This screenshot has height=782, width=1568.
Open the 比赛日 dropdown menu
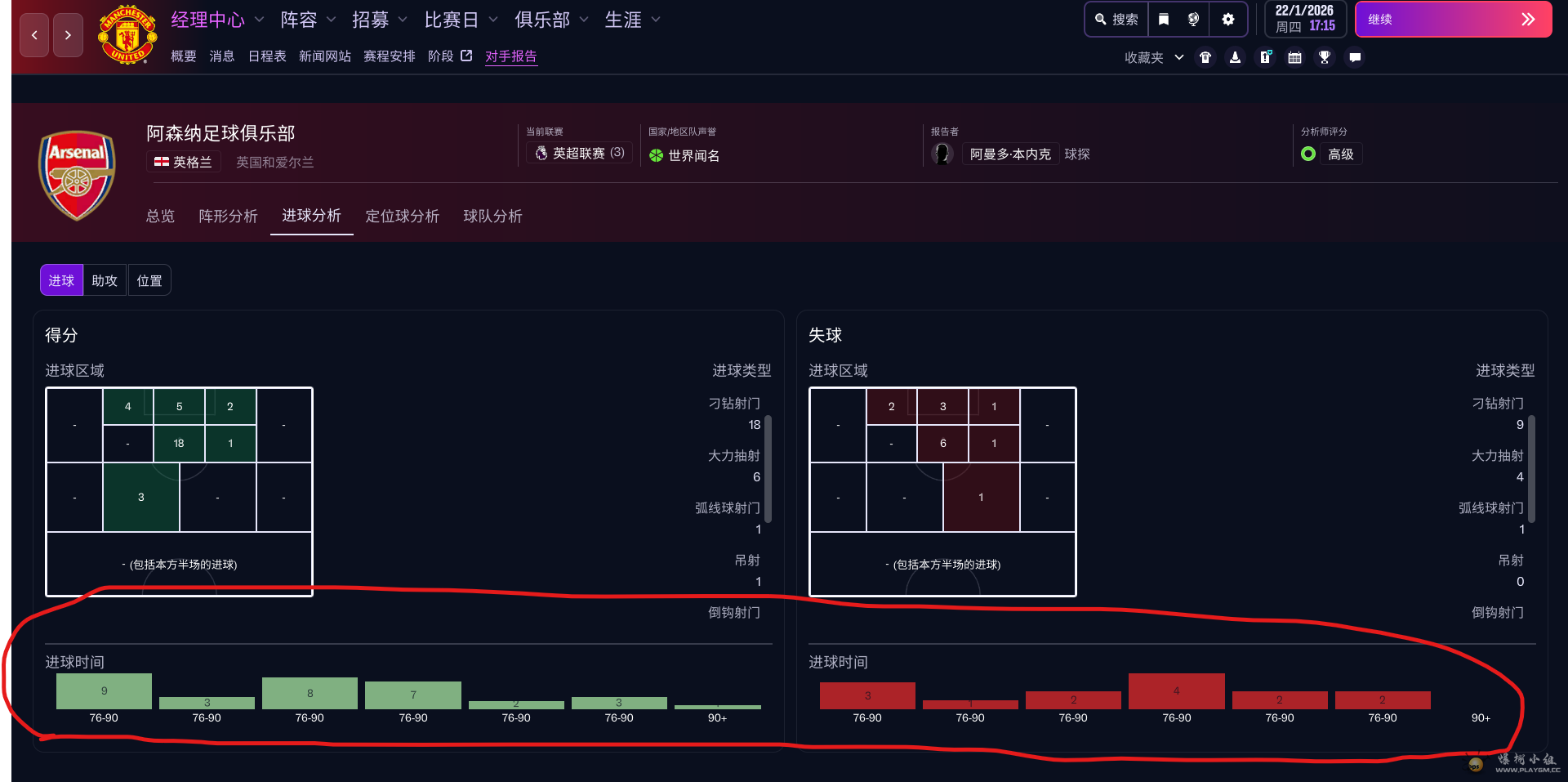pos(461,20)
